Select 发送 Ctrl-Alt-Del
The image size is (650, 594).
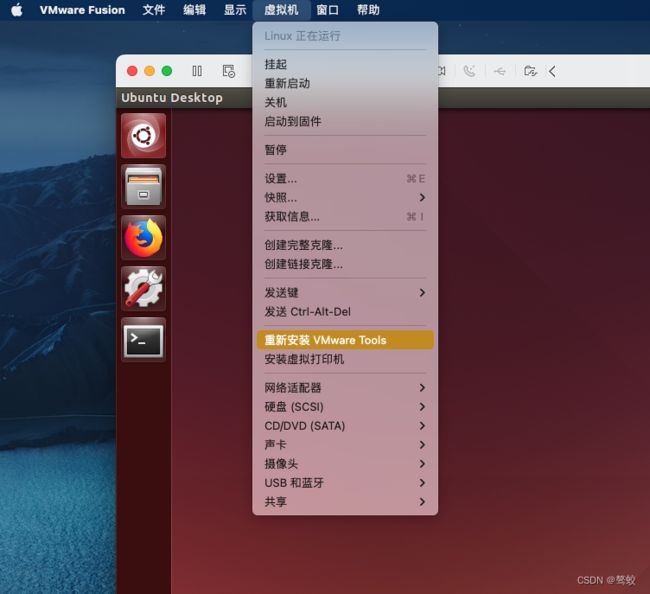tap(345, 312)
